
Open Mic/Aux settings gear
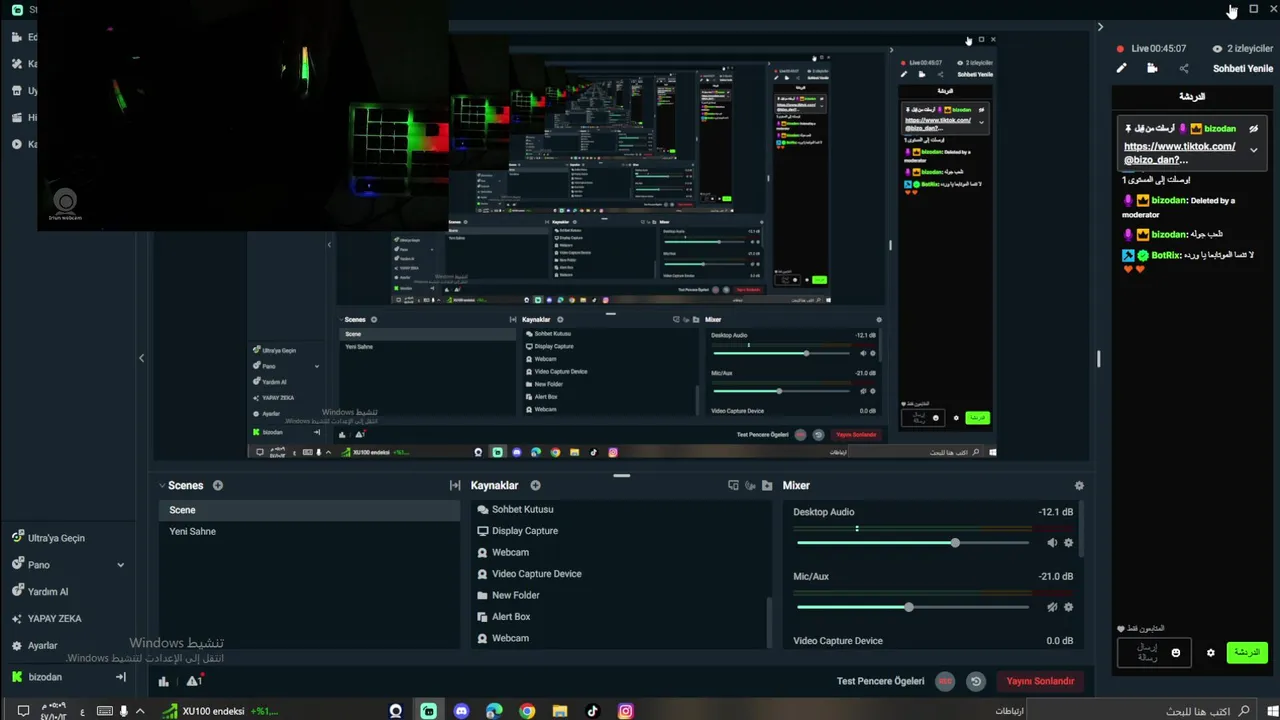[x=1068, y=607]
